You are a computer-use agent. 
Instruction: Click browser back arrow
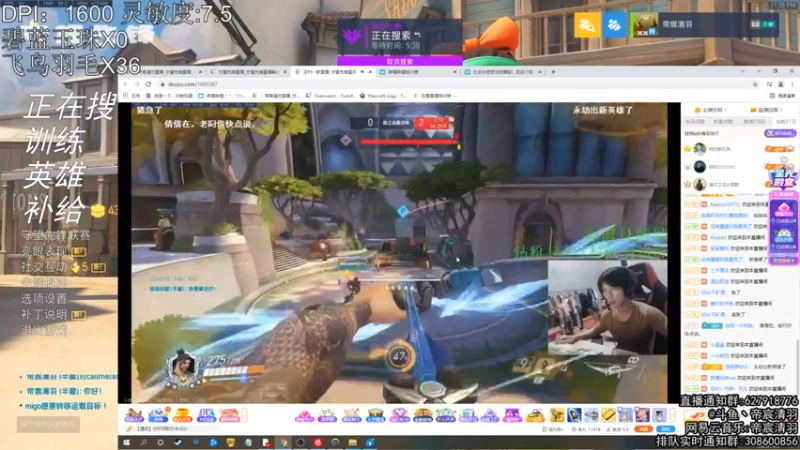point(126,84)
